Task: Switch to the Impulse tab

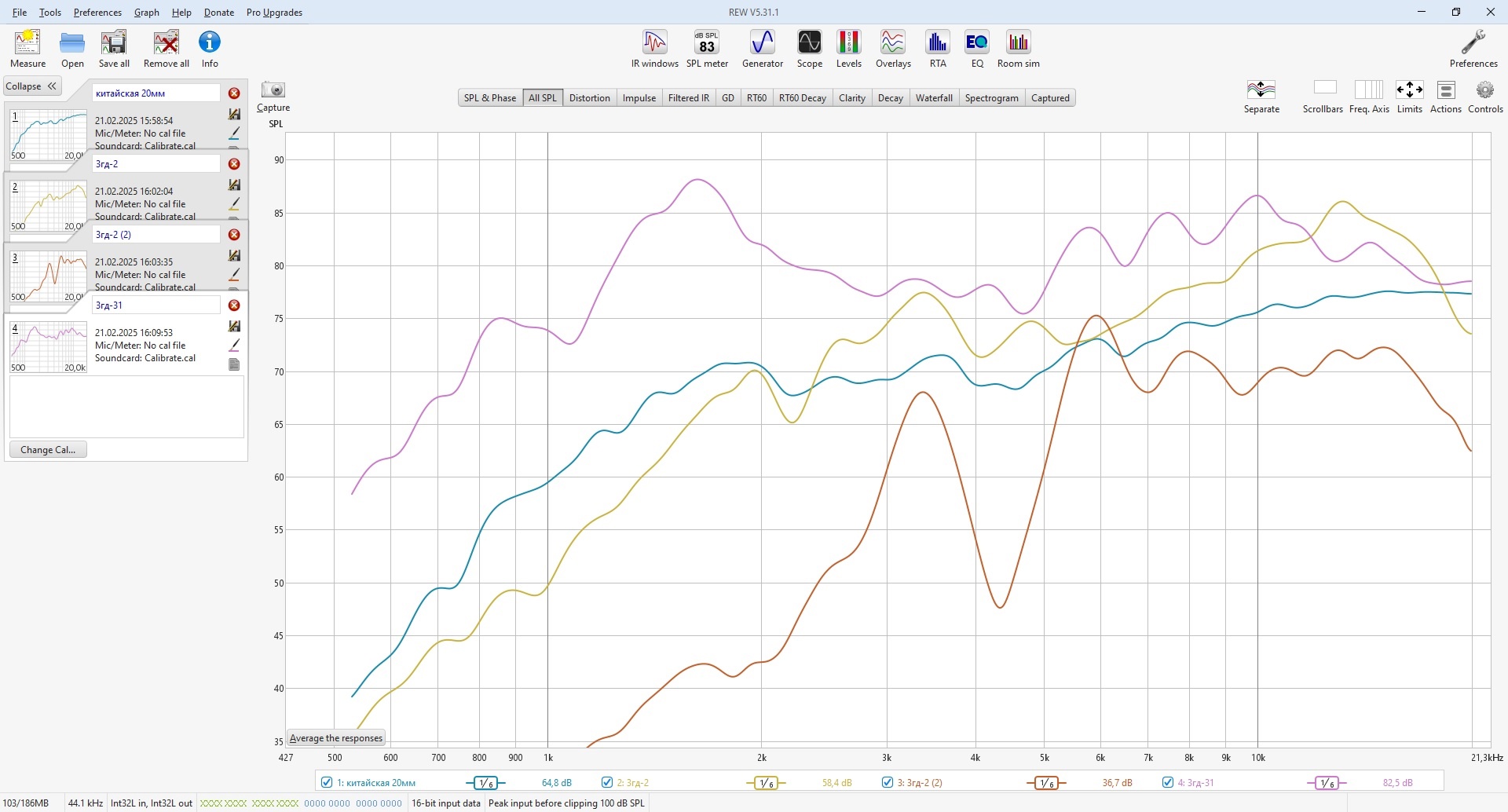Action: click(639, 98)
